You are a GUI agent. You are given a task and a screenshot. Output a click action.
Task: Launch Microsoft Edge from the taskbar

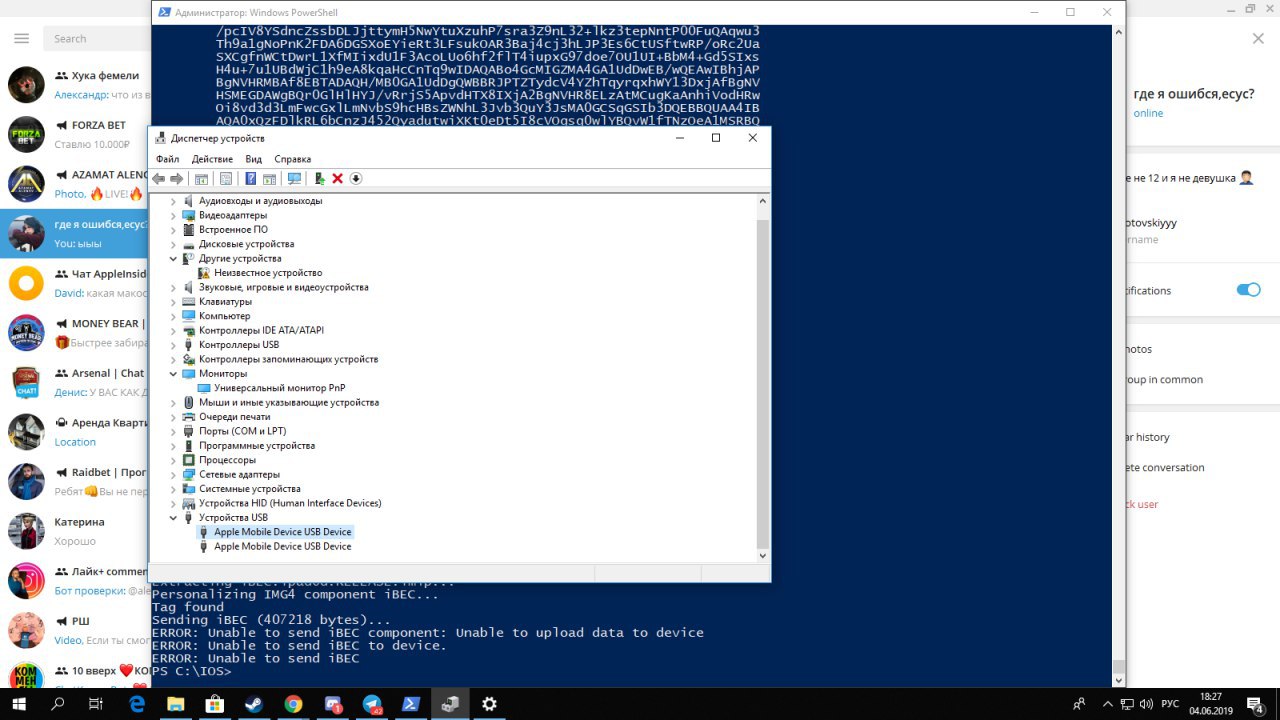pyautogui.click(x=137, y=704)
